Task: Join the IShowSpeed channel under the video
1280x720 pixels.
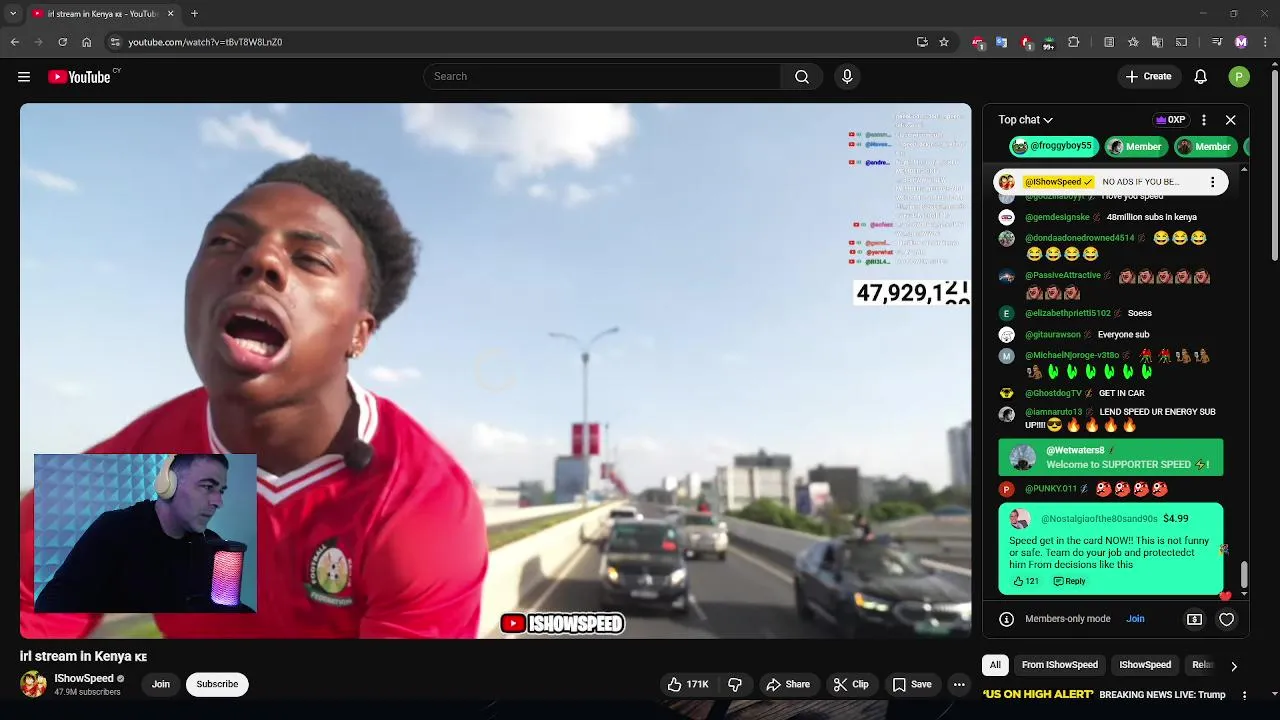Action: (161, 685)
